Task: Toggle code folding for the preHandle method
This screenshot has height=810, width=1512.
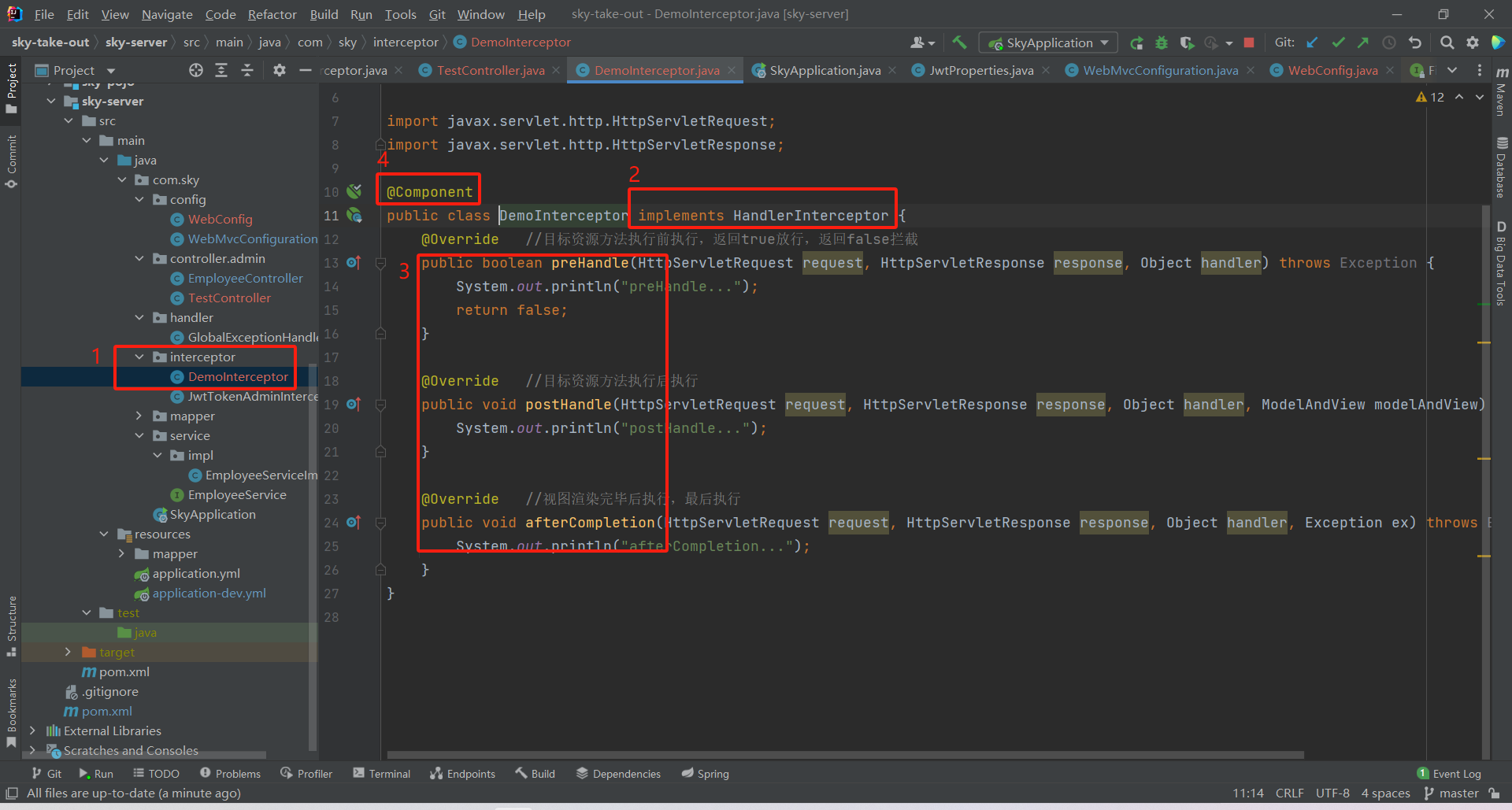Action: 380,263
